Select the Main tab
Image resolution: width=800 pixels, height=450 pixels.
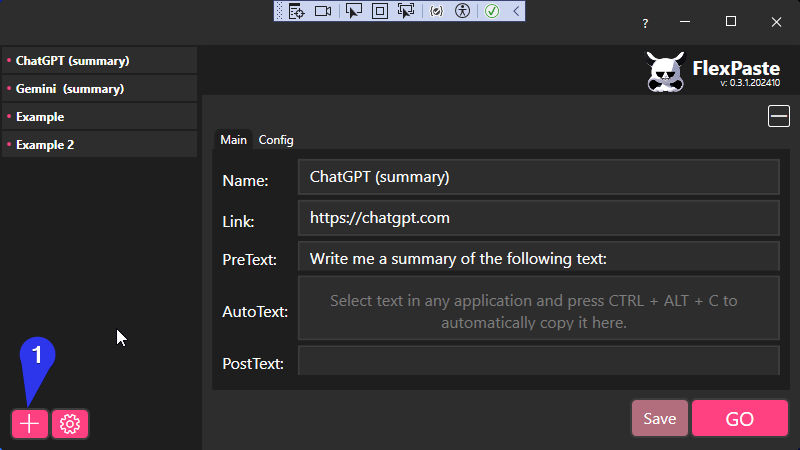(233, 140)
